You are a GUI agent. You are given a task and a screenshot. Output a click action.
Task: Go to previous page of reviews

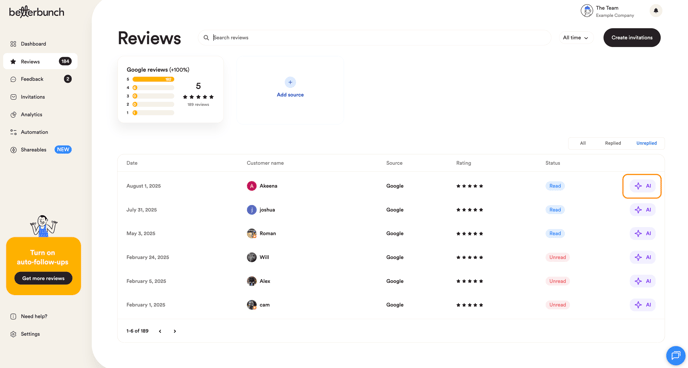coord(160,332)
